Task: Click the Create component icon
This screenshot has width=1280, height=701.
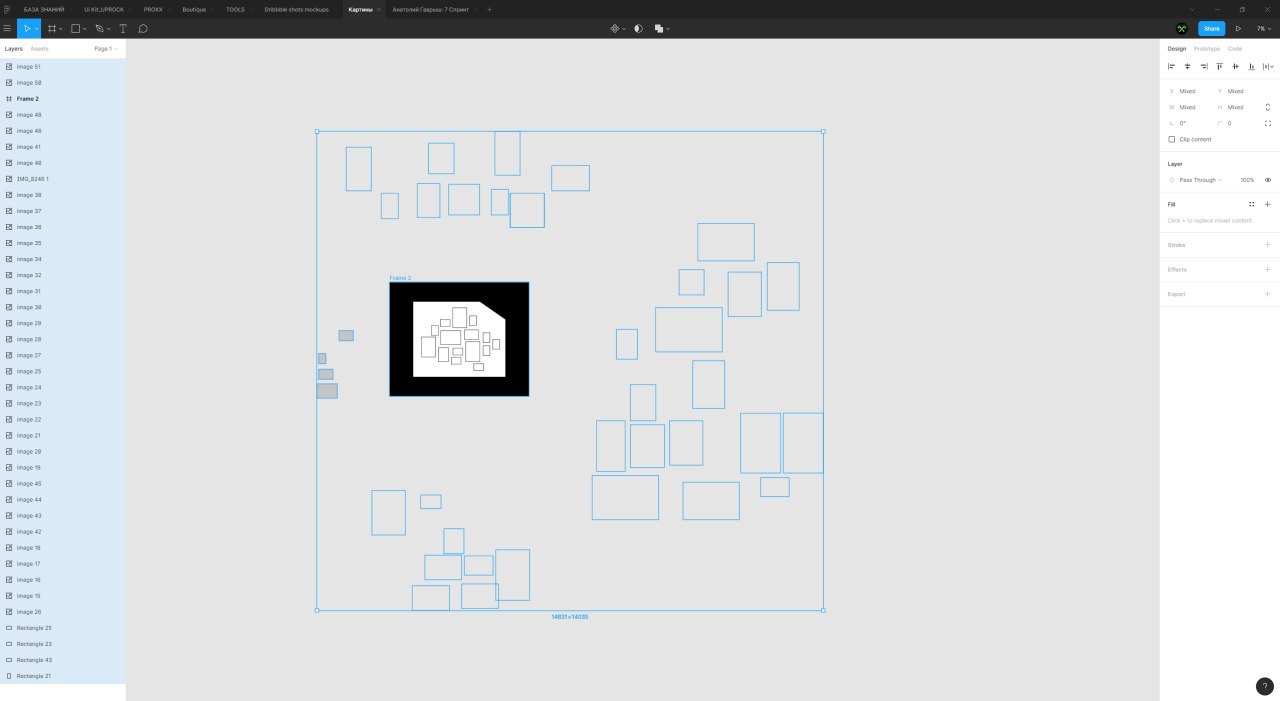Action: point(616,28)
